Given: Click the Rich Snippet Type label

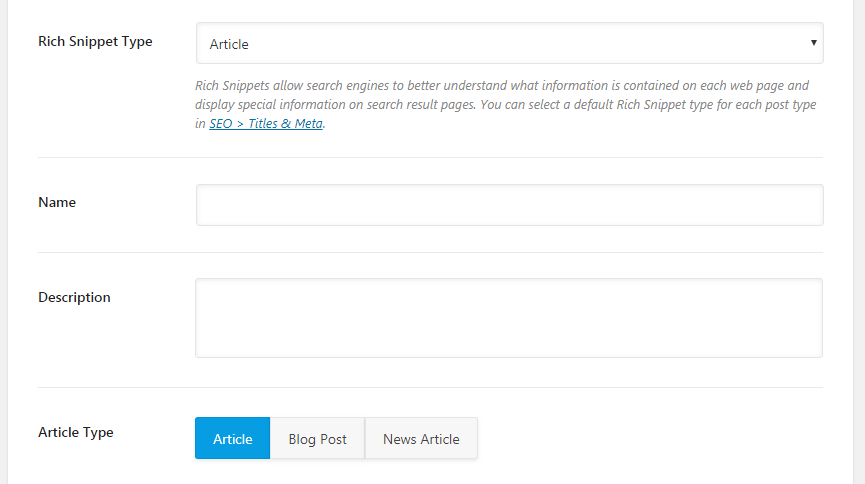Looking at the screenshot, I should coord(95,41).
